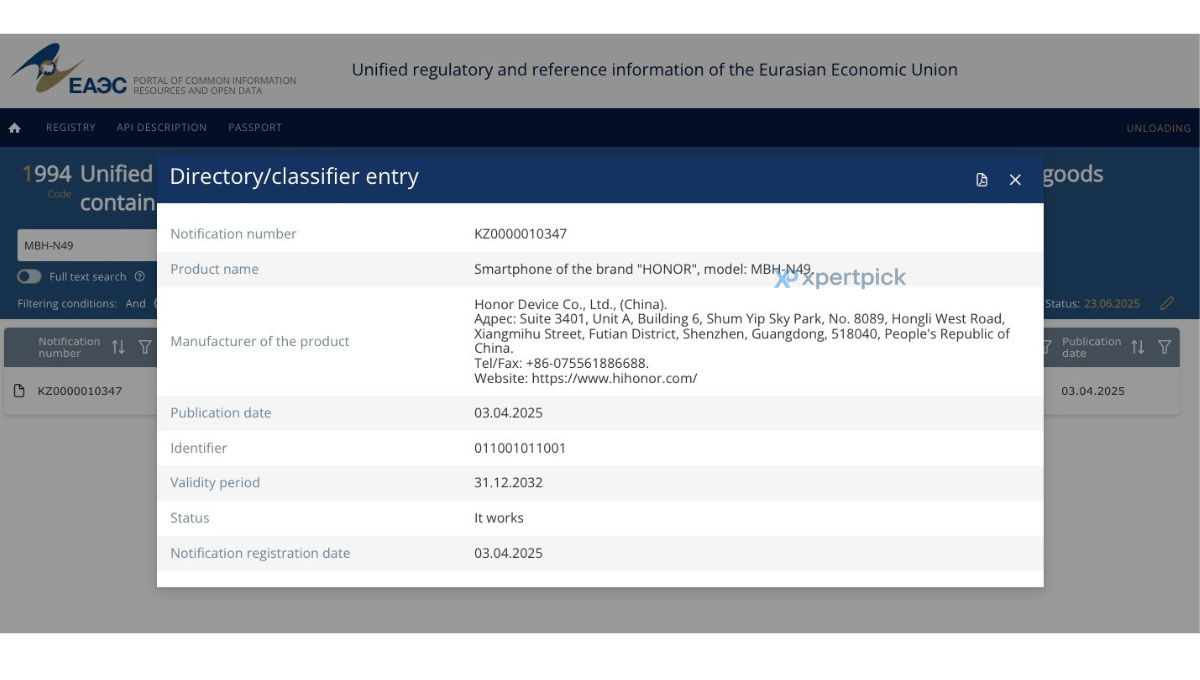Click the pencil icon to edit filtering conditions
The image size is (1200, 680).
point(1166,303)
